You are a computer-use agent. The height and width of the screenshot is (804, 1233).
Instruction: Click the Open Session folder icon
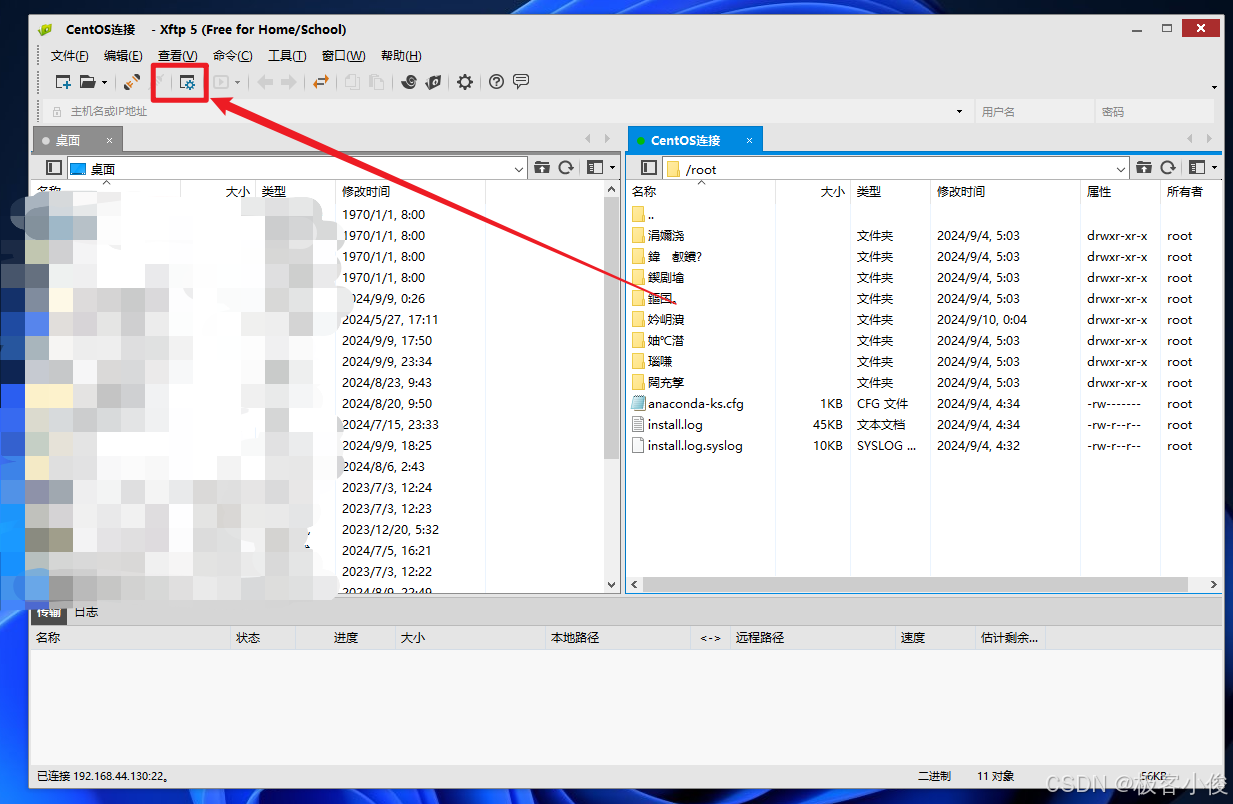click(x=88, y=82)
